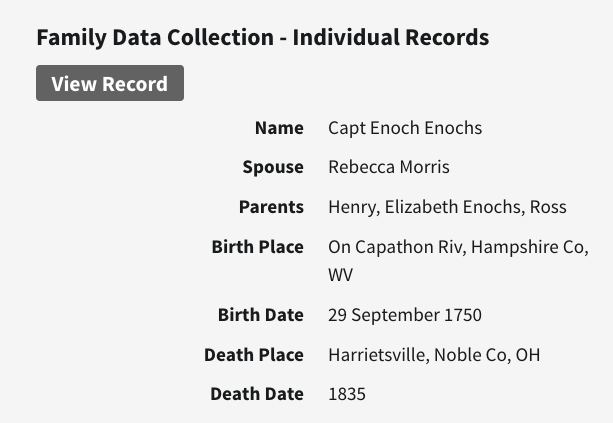Click the Name field label
The image size is (613, 423).
[279, 128]
